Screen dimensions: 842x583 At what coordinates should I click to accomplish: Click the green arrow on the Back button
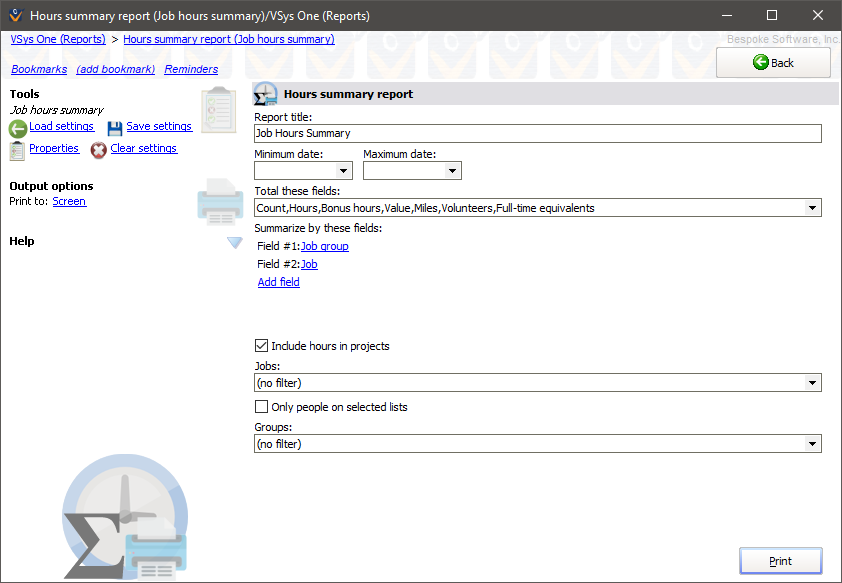click(758, 62)
